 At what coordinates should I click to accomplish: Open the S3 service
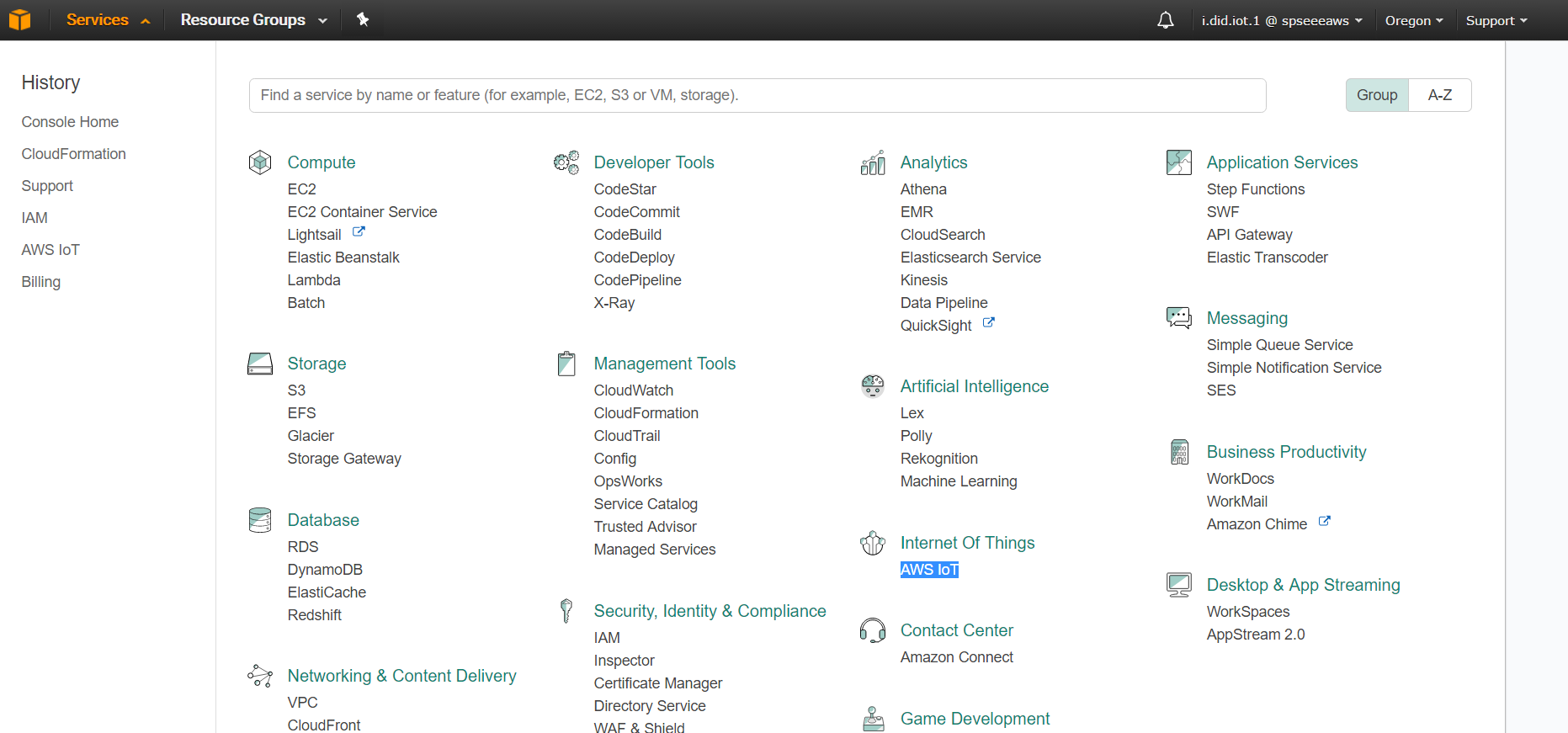pos(296,390)
